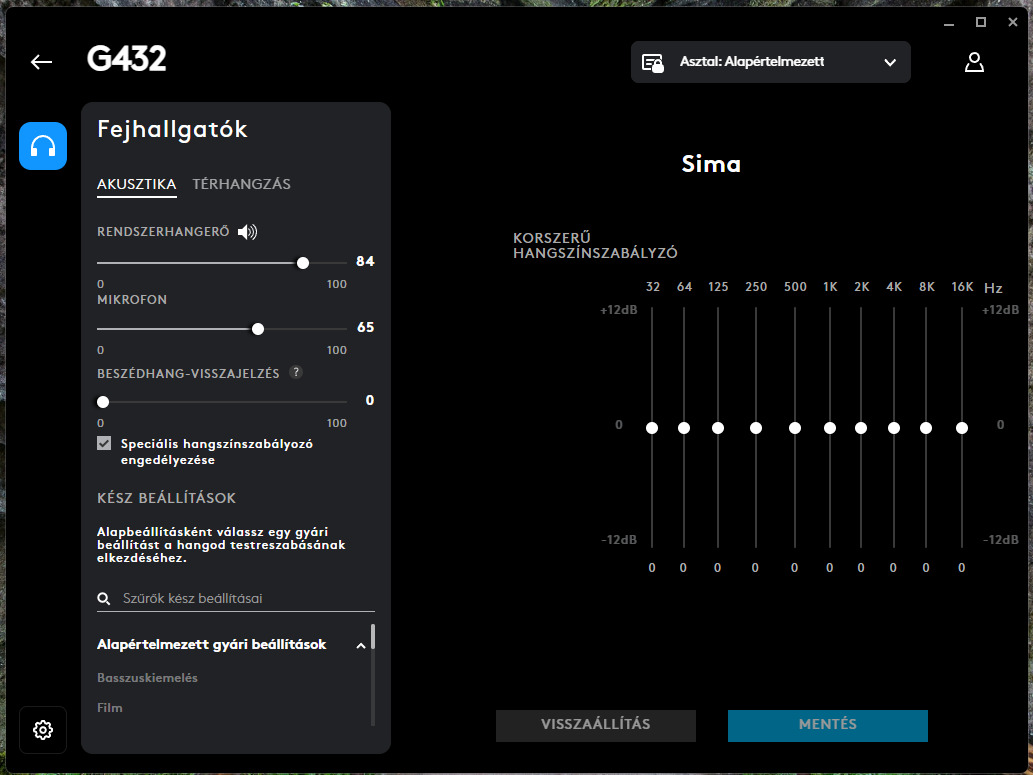
Task: Click the microphone value 65
Action: click(365, 327)
